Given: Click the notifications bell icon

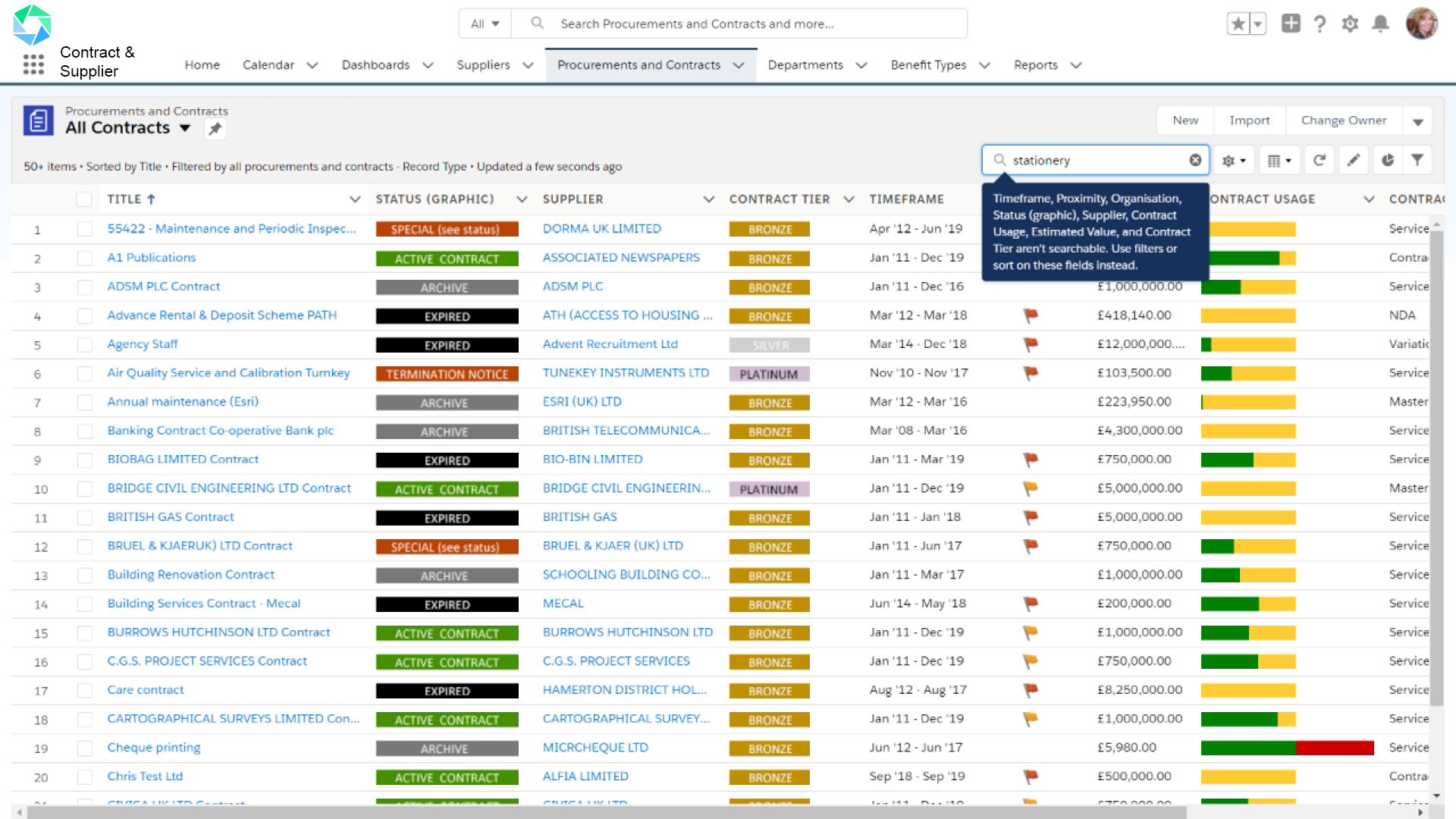Looking at the screenshot, I should (1380, 24).
